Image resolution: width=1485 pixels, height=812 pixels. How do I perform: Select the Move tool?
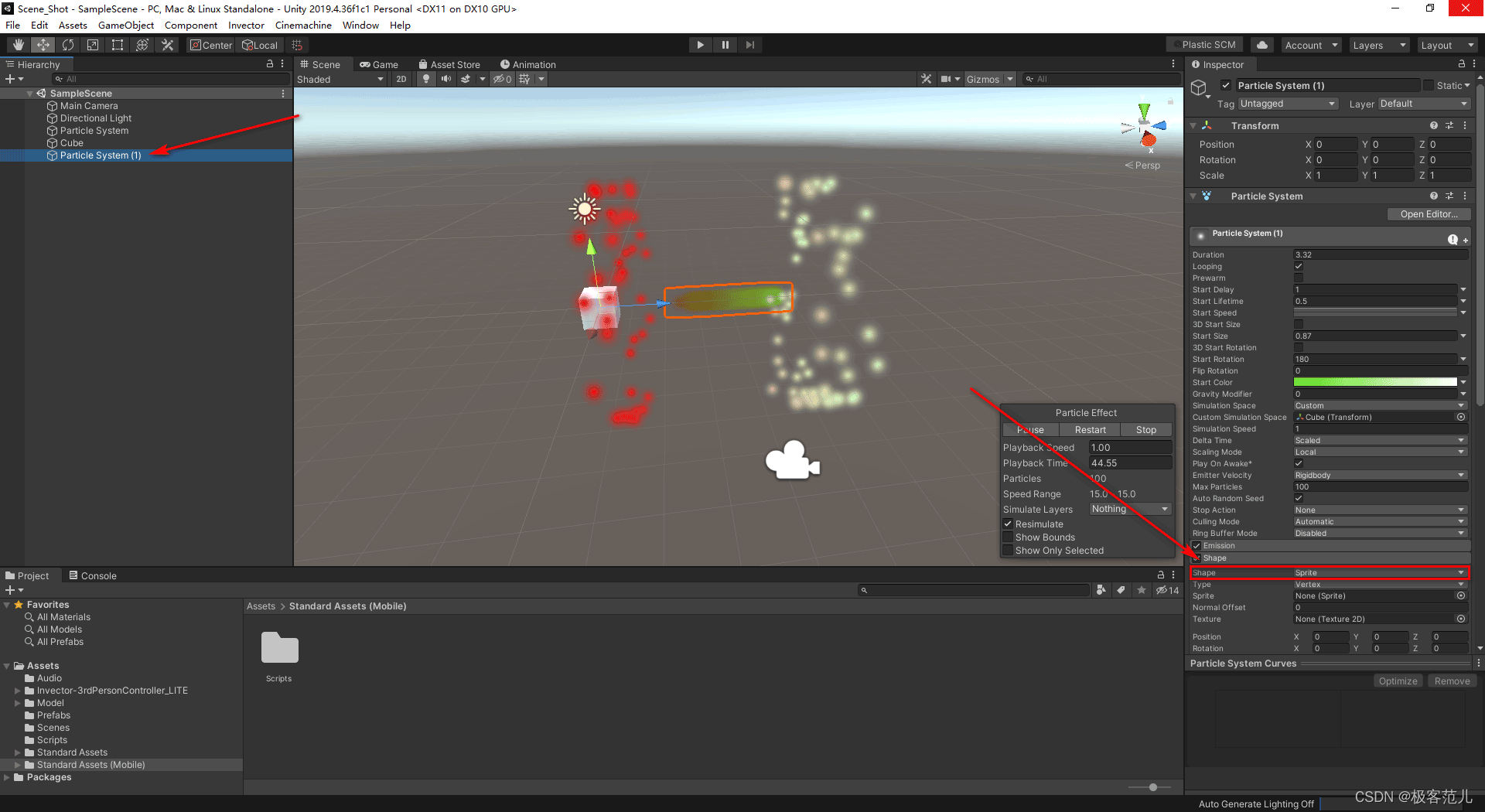tap(43, 45)
